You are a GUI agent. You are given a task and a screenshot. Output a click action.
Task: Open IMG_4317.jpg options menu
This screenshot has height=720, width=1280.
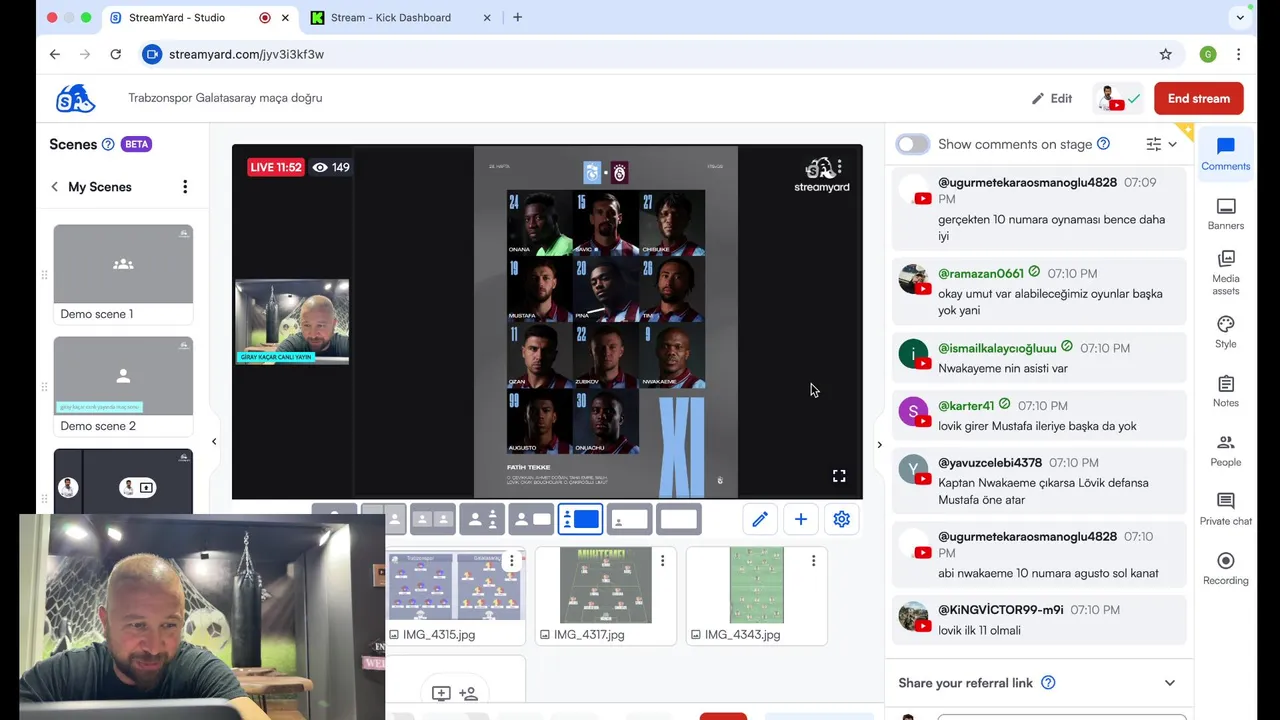[662, 561]
